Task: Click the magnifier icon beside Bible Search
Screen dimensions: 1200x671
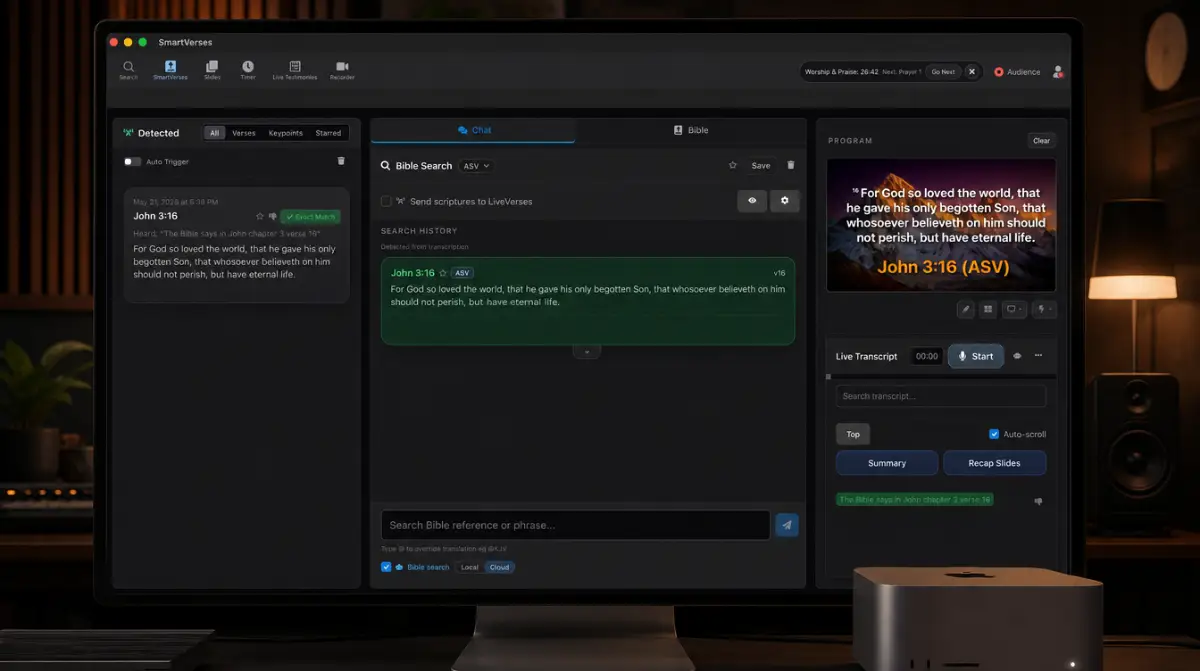Action: (386, 166)
